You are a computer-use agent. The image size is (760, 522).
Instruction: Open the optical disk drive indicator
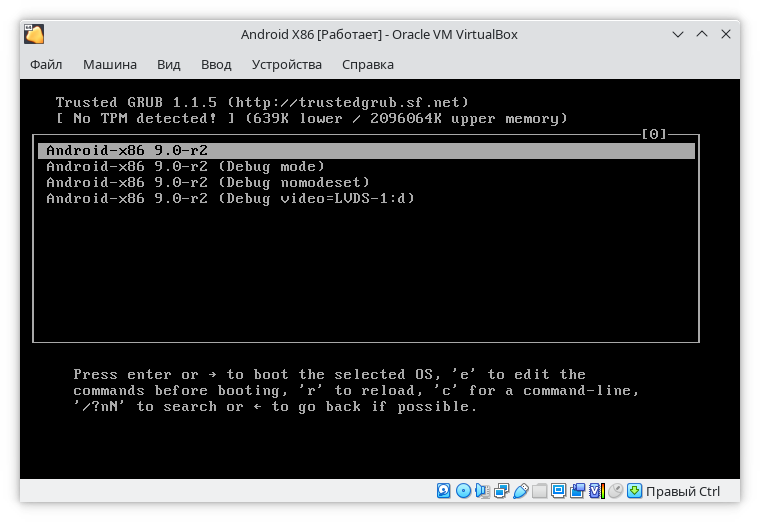click(463, 491)
